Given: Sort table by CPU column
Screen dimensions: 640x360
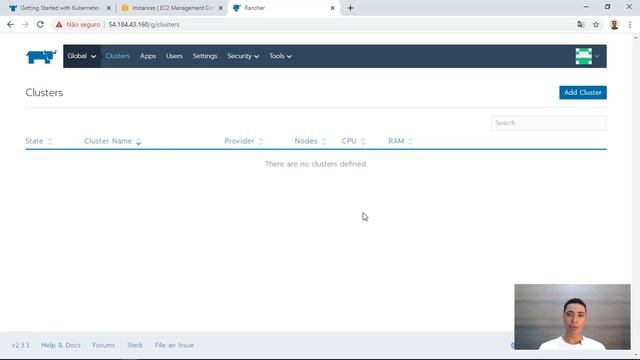Looking at the screenshot, I should point(353,141).
